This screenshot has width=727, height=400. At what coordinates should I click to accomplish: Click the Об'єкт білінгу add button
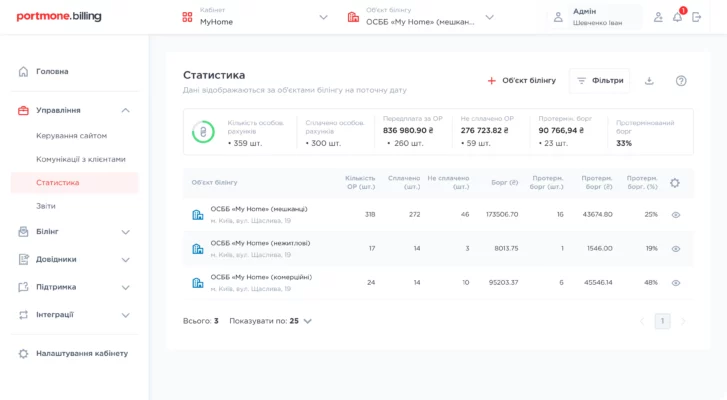pos(521,81)
